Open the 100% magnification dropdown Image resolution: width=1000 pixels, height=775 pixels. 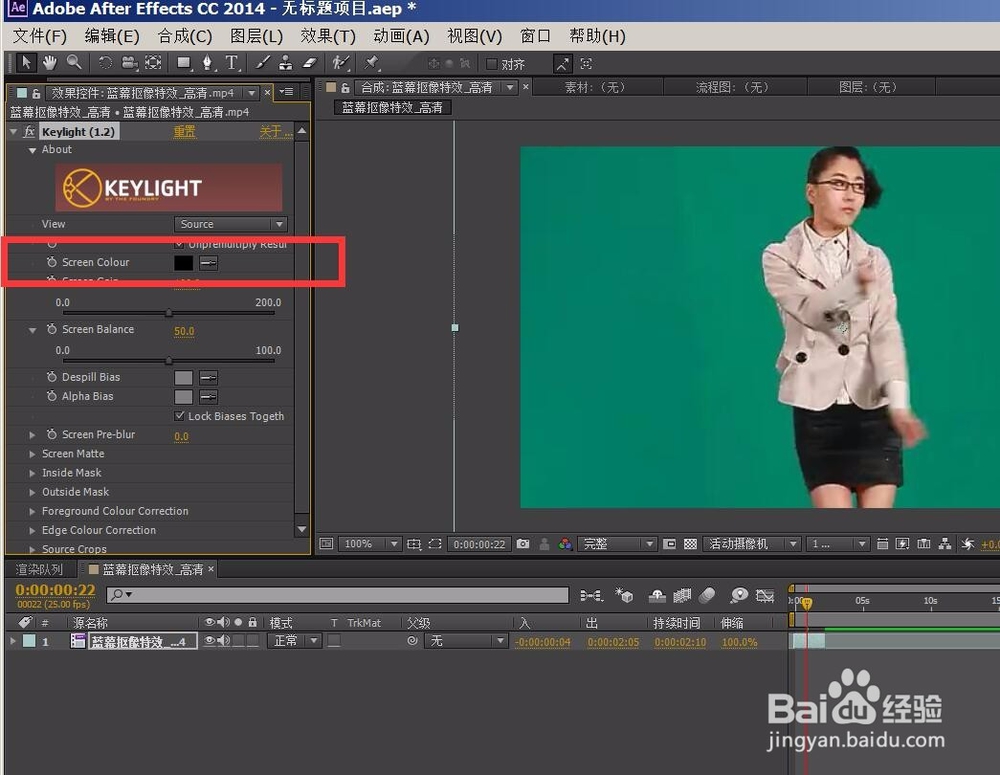point(370,544)
